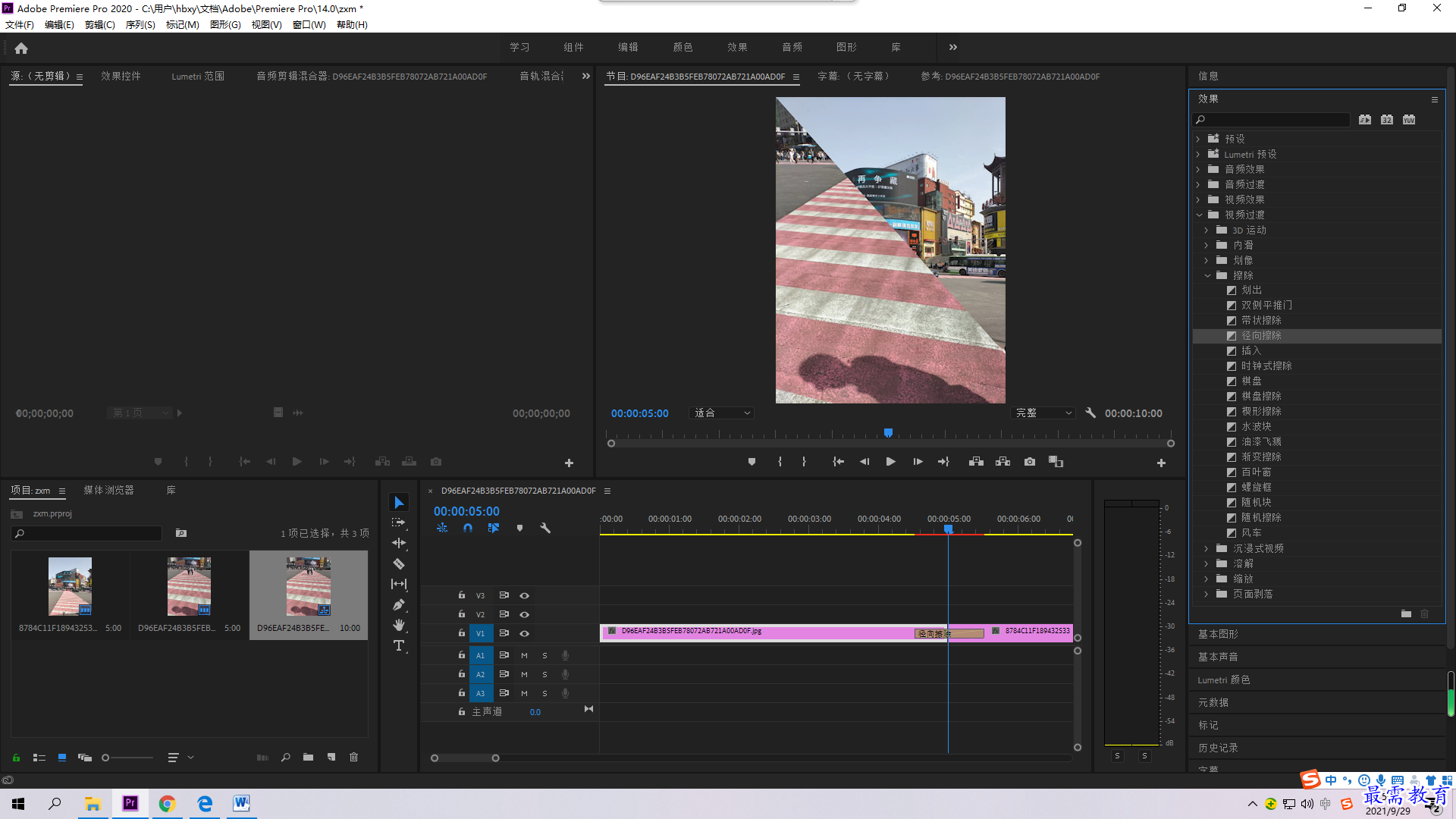The width and height of the screenshot is (1456, 819).
Task: Expand the 预设 effects folder
Action: (1198, 139)
